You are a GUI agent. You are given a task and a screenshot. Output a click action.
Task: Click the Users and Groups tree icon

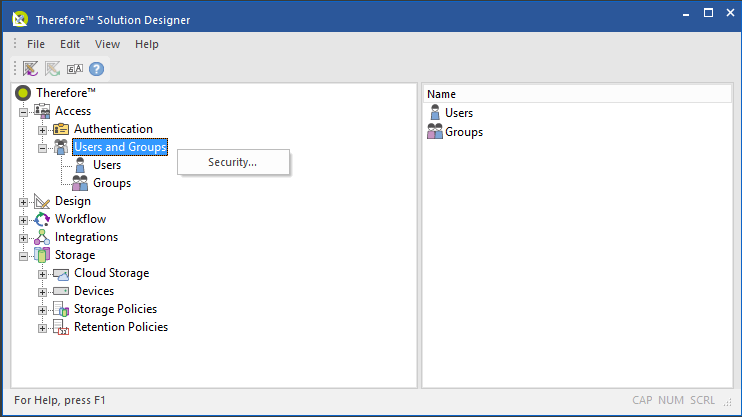(x=61, y=147)
